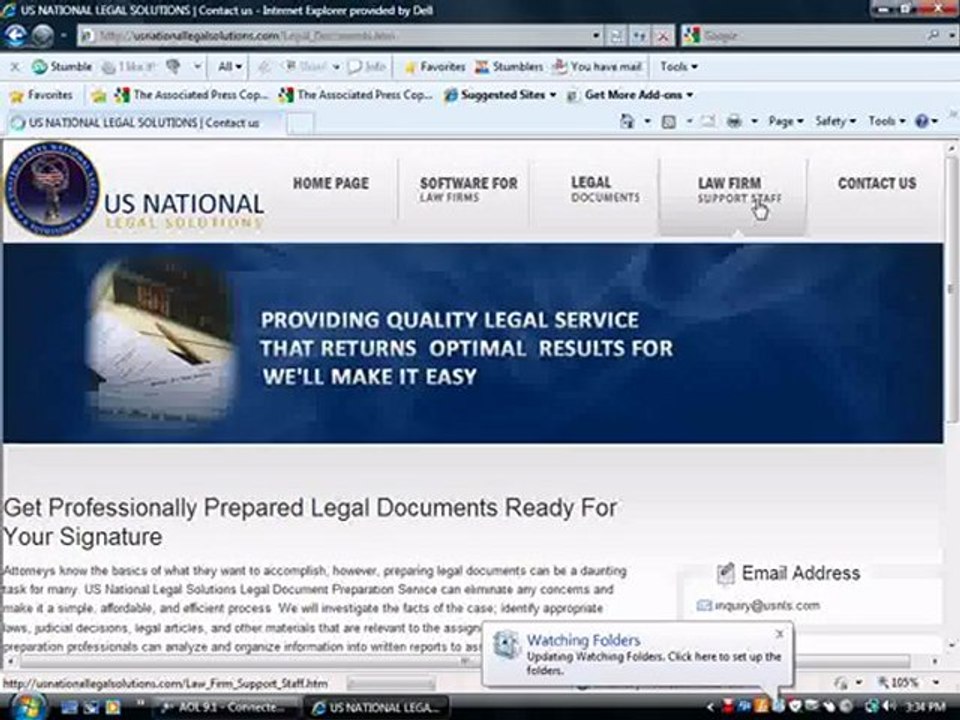Open the second Associated Press favorites link
The image size is (960, 720).
(355, 95)
